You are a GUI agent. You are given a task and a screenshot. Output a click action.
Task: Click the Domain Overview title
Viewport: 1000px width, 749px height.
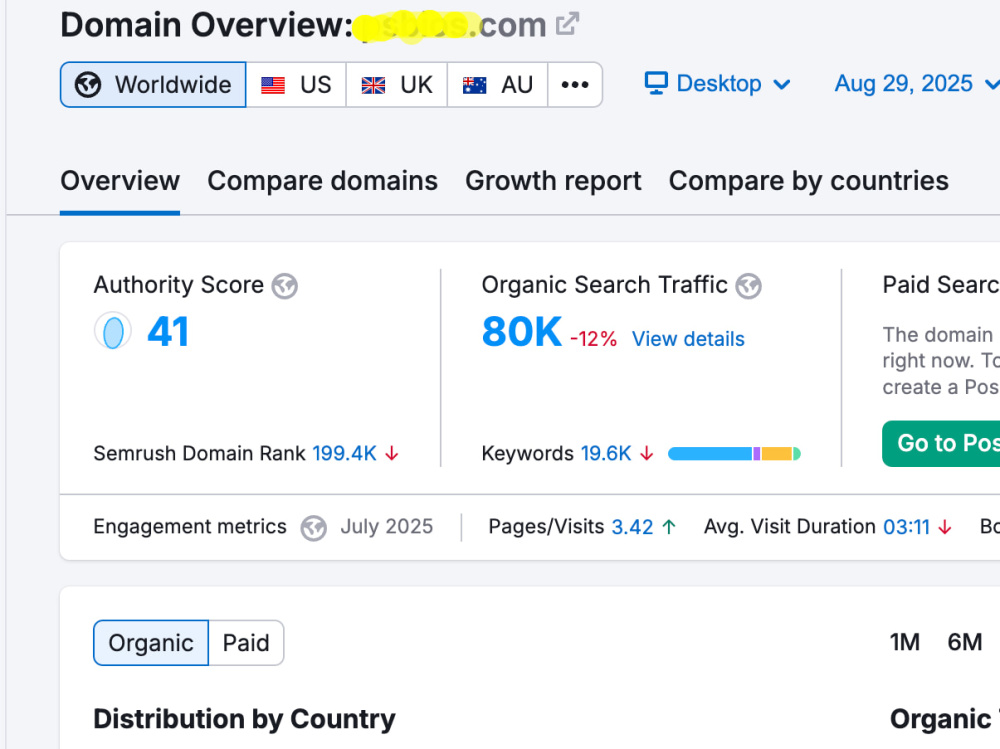point(206,25)
